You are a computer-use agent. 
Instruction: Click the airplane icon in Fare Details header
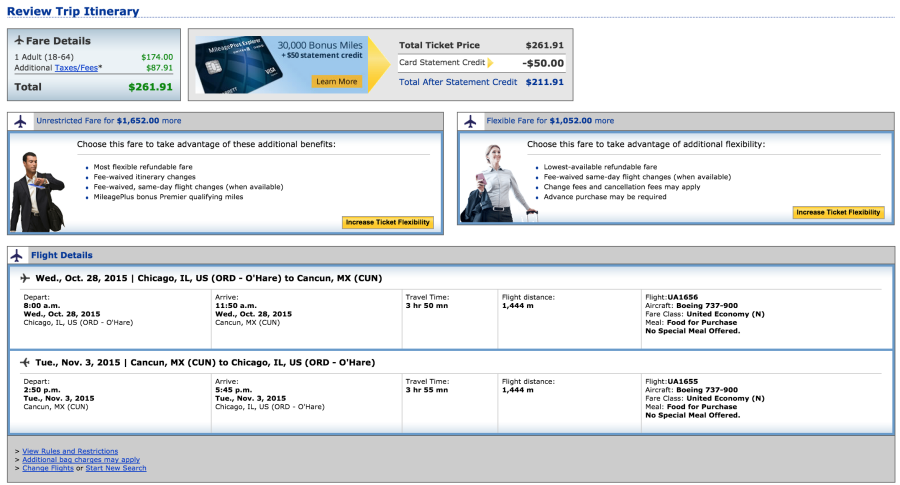tap(19, 41)
